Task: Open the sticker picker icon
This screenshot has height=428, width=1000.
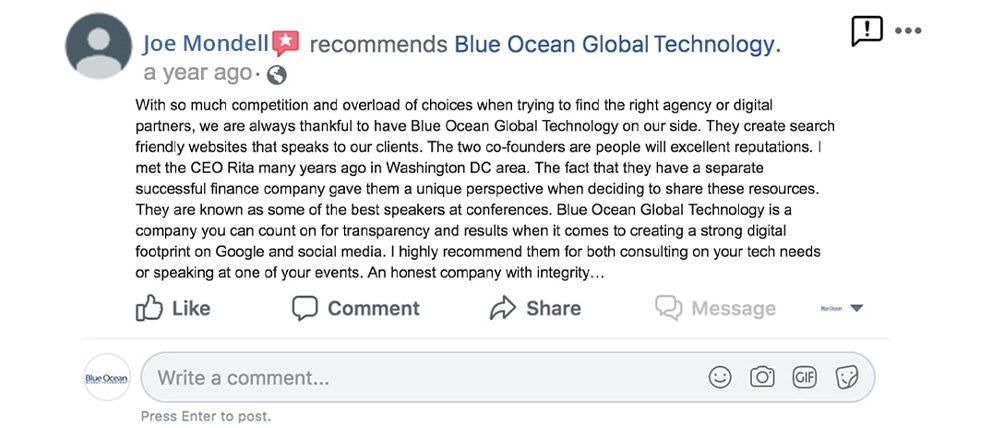Action: click(x=847, y=377)
